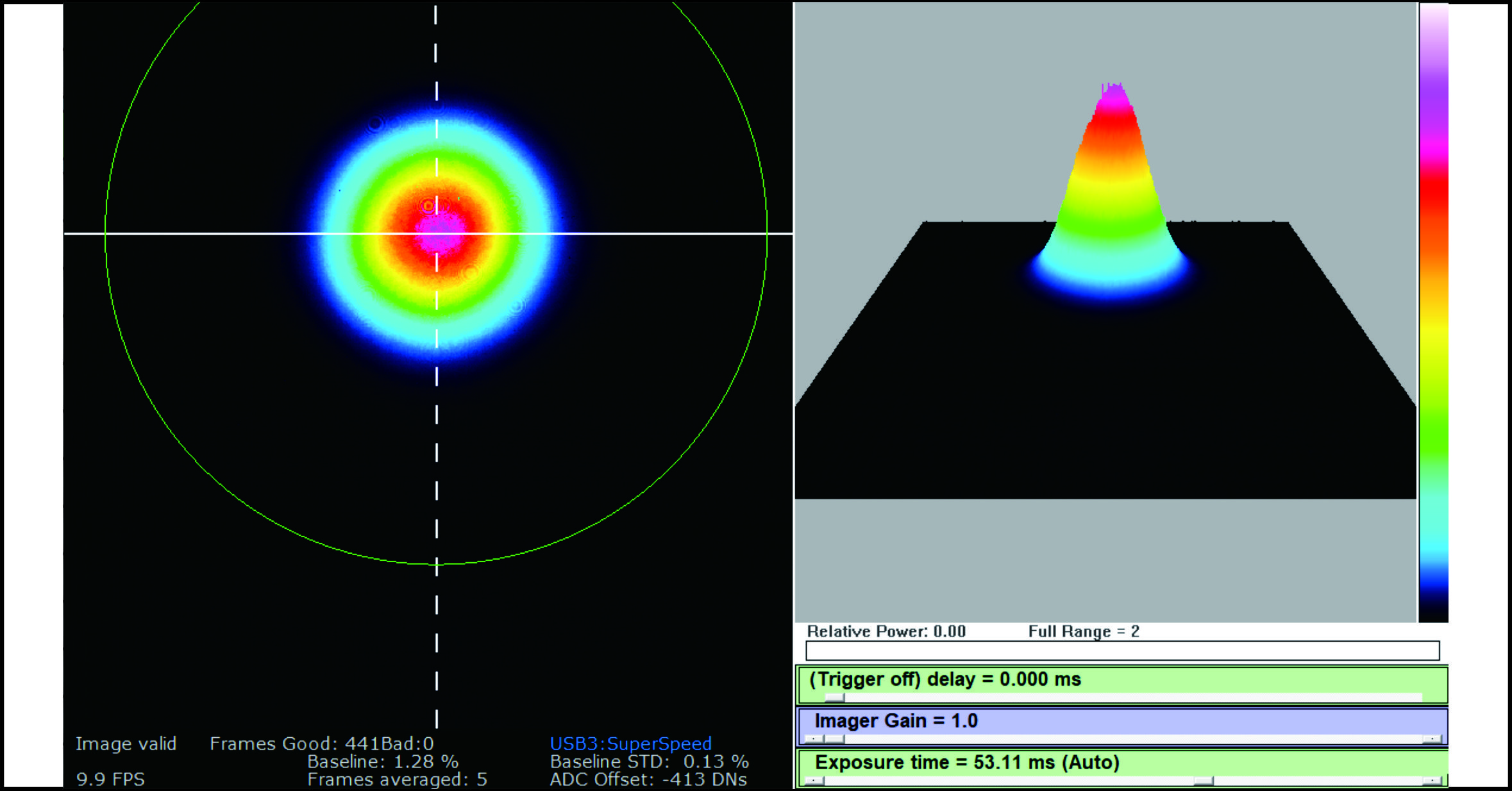Image resolution: width=1512 pixels, height=791 pixels.
Task: Click left arrow of Exposure time scrollbar
Action: click(x=813, y=781)
